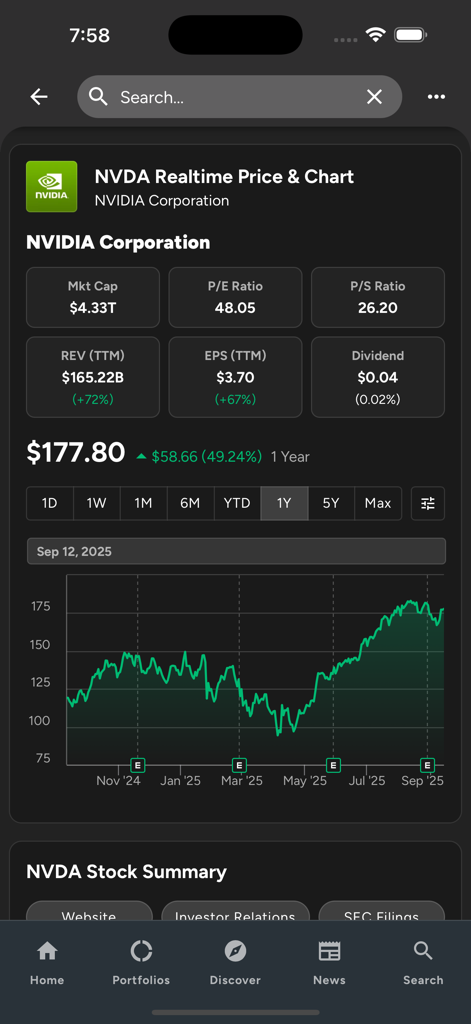The height and width of the screenshot is (1024, 471).
Task: Open the Discover compass icon
Action: (x=235, y=952)
